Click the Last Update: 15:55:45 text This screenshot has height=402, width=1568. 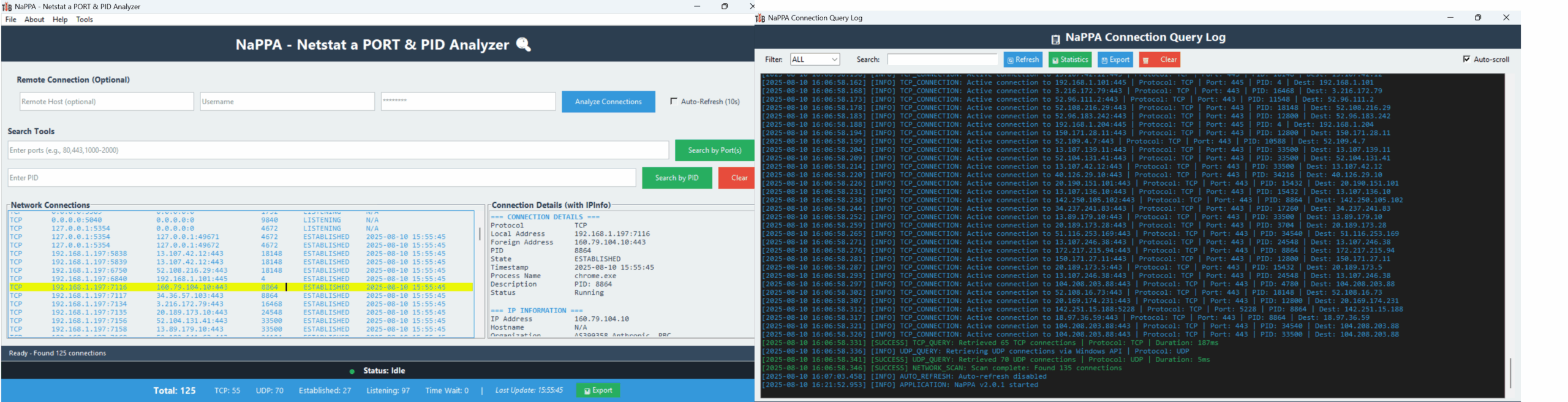tap(529, 390)
